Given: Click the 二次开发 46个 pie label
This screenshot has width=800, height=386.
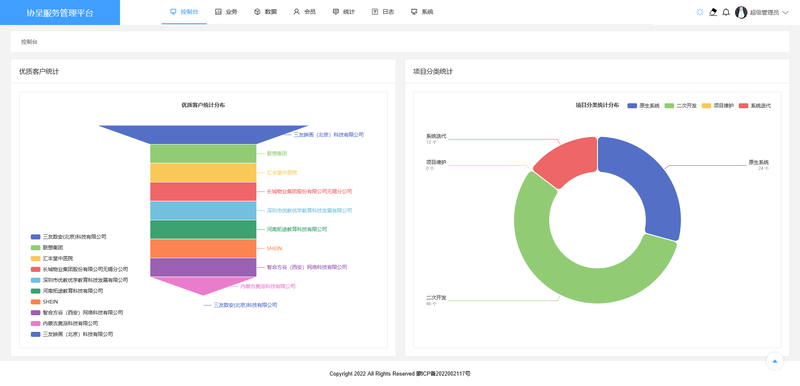Looking at the screenshot, I should [436, 300].
